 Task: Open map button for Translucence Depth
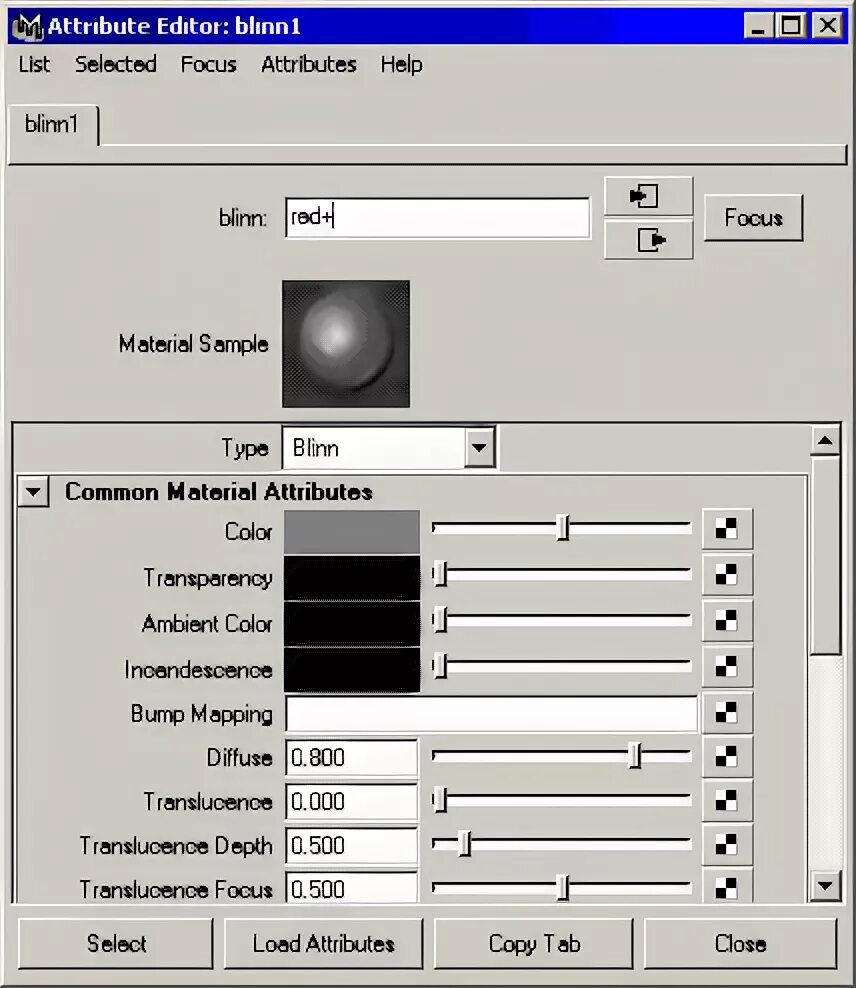pyautogui.click(x=727, y=845)
